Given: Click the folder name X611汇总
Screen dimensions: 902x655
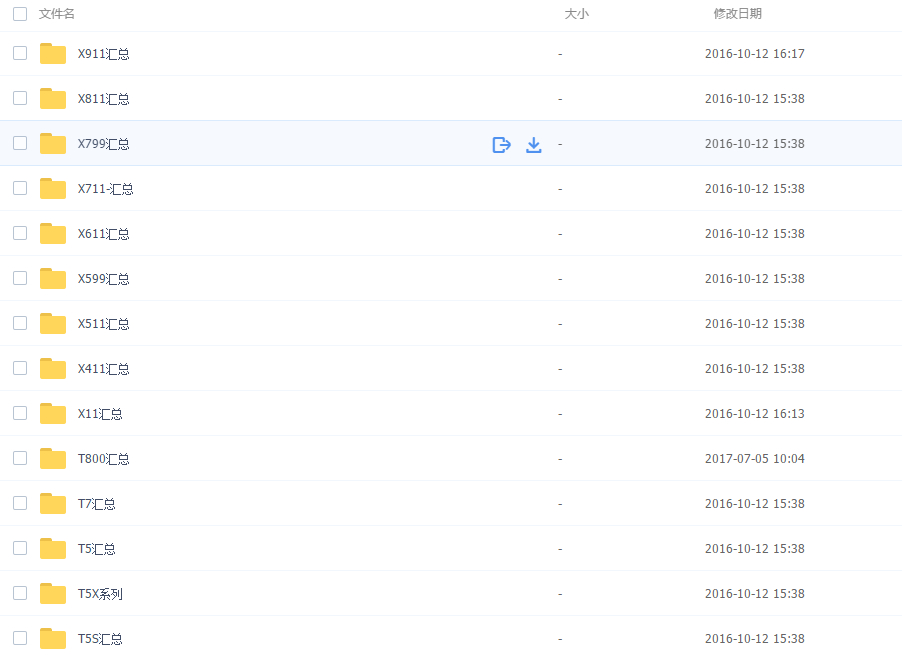Looking at the screenshot, I should pos(104,234).
